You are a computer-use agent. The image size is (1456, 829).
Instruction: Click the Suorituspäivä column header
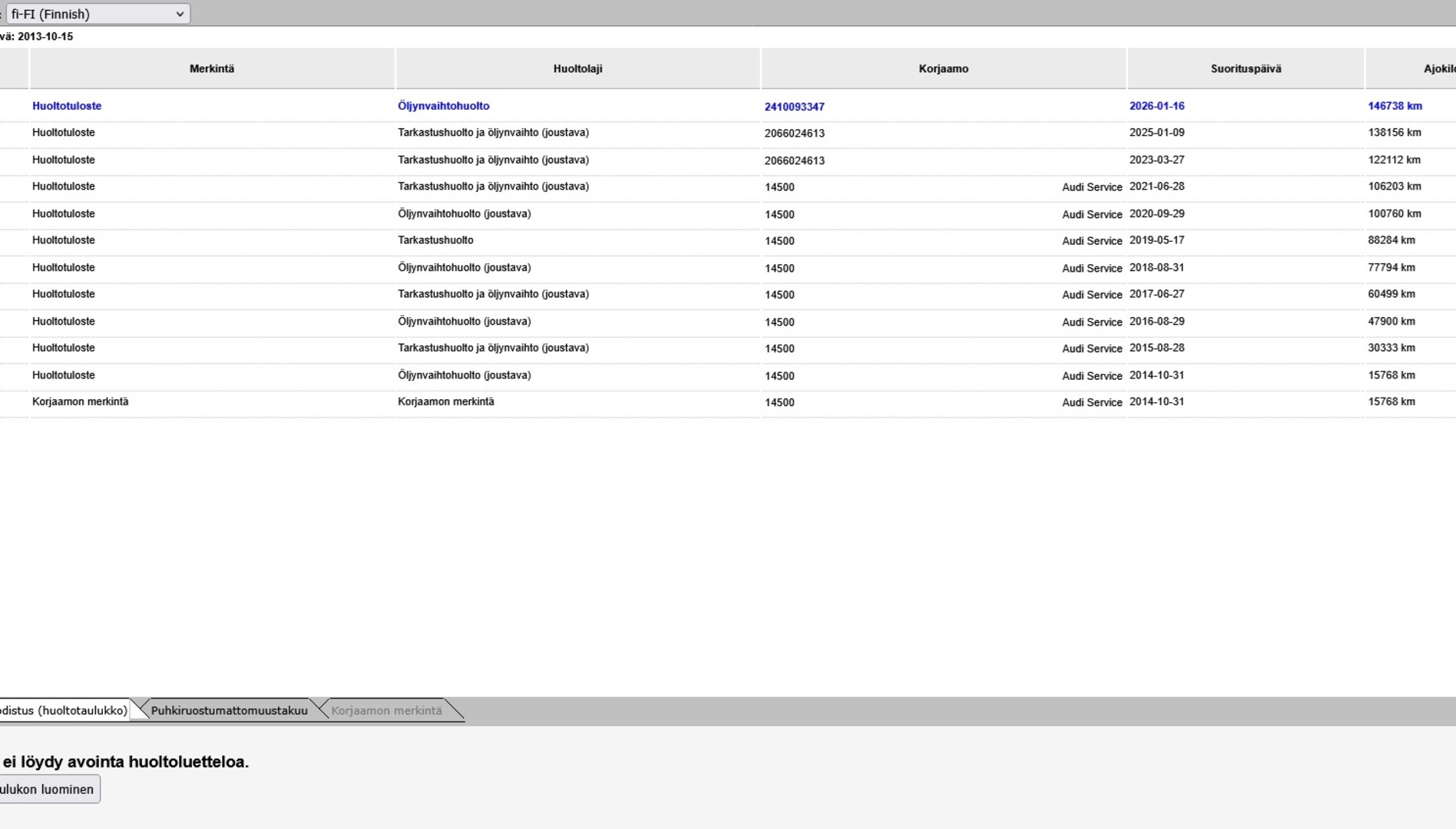[1246, 69]
